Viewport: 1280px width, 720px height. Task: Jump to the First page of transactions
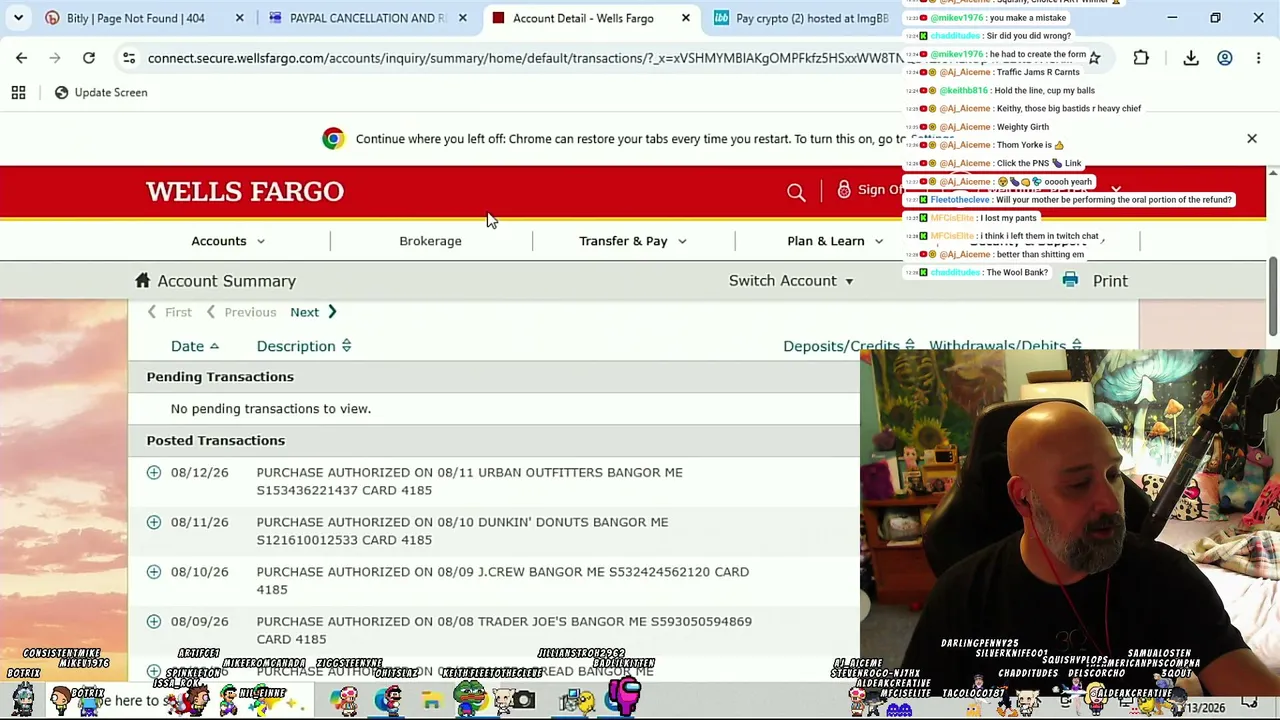(169, 312)
